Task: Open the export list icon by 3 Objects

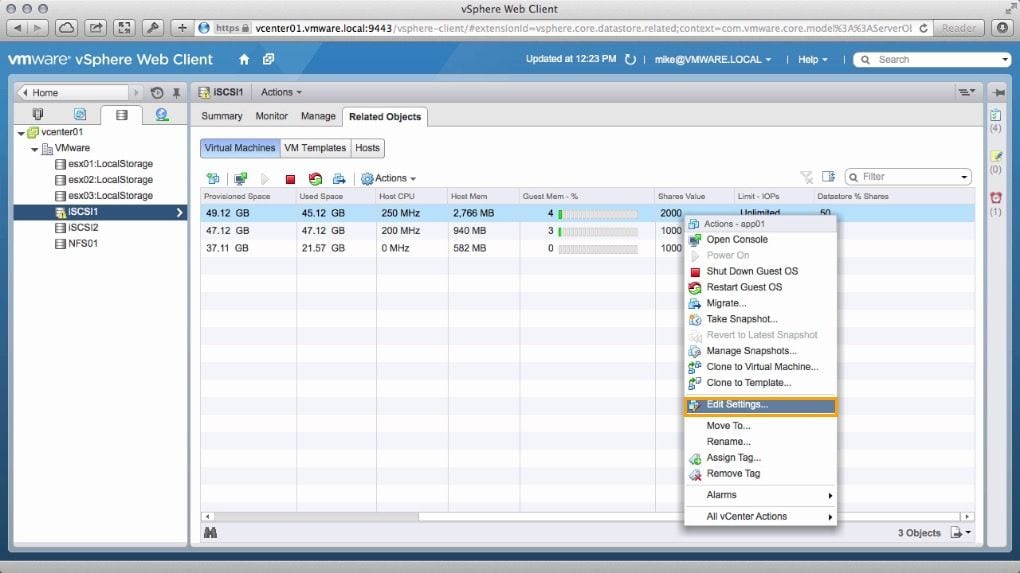Action: click(x=960, y=533)
